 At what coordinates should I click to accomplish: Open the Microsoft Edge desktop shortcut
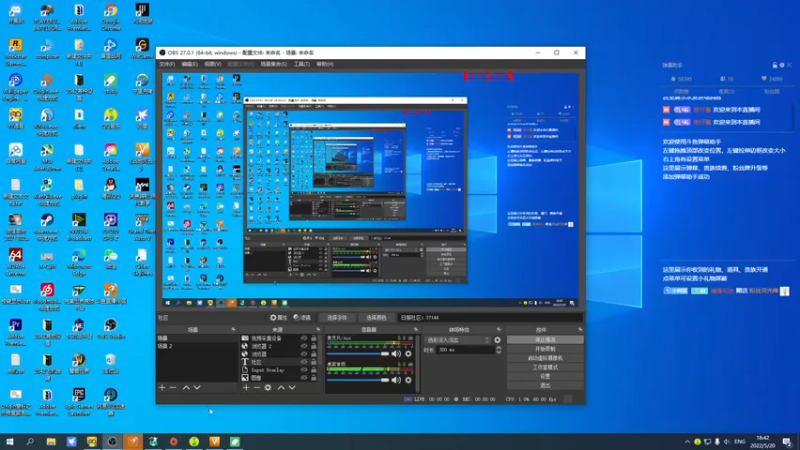[79, 260]
